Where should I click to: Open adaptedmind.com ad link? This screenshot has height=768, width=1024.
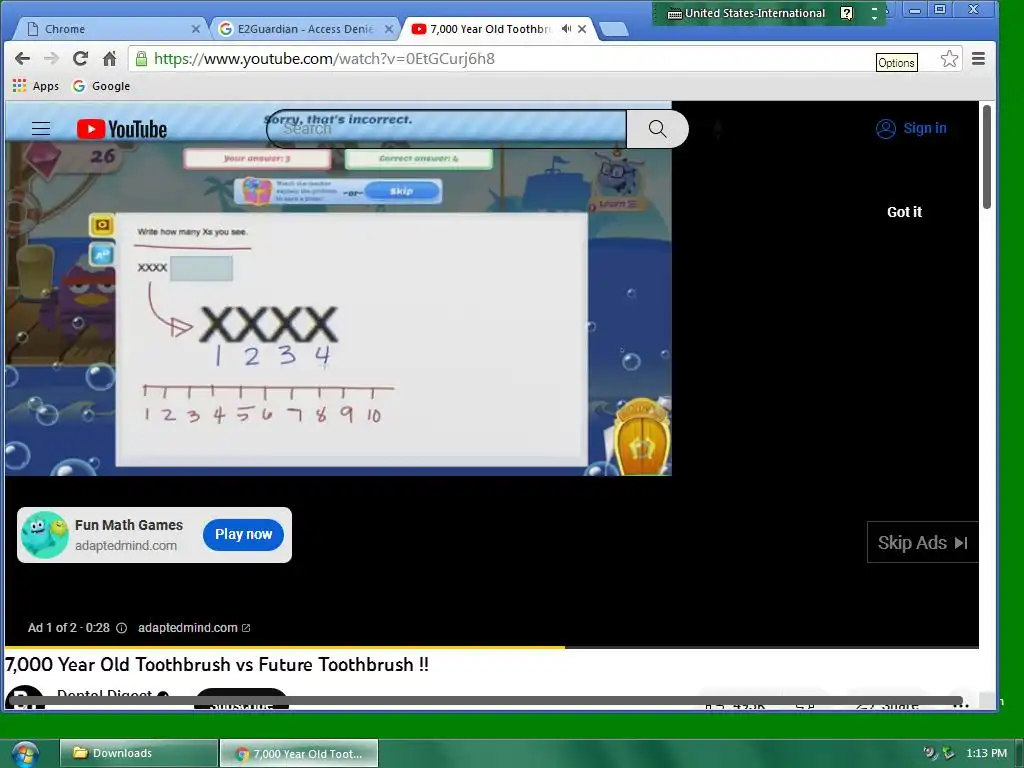(194, 628)
